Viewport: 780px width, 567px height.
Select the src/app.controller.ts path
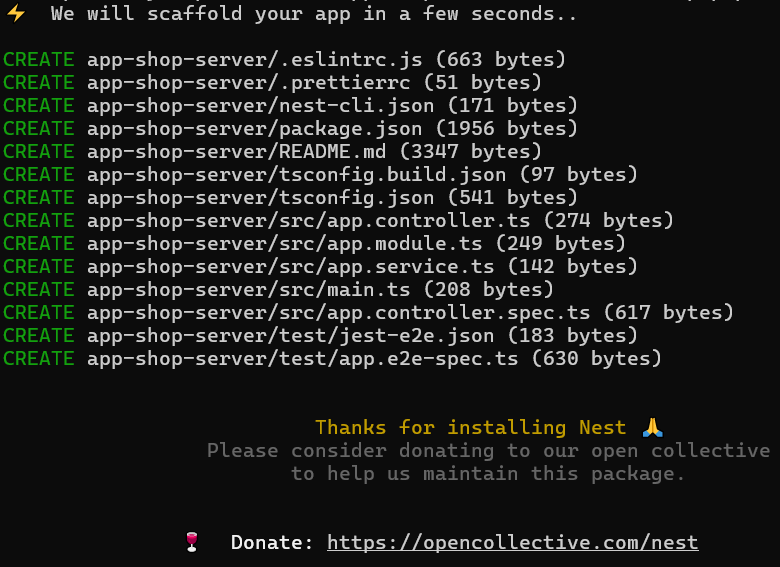[x=308, y=220]
